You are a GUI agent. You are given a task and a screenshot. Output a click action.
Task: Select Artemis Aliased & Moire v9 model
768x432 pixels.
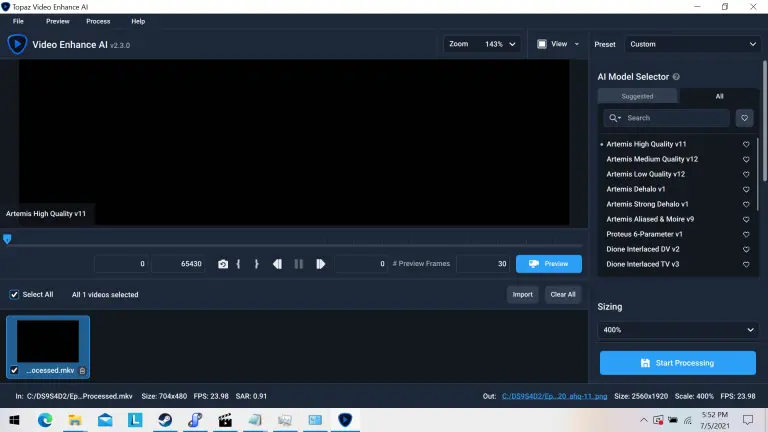coord(650,219)
